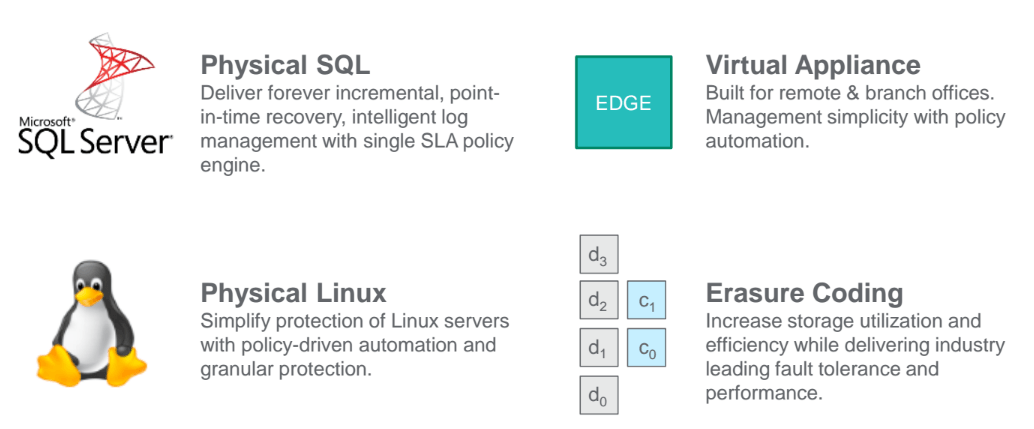This screenshot has height=429, width=1034.
Task: Click the Physical Linux heading
Action: [x=293, y=293]
